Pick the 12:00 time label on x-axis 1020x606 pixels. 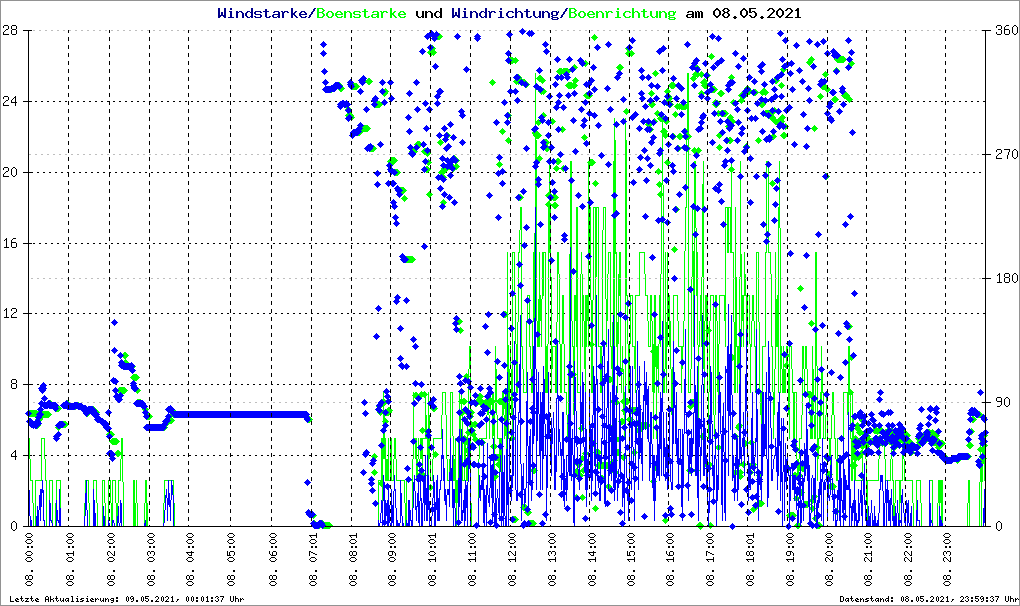(x=512, y=560)
